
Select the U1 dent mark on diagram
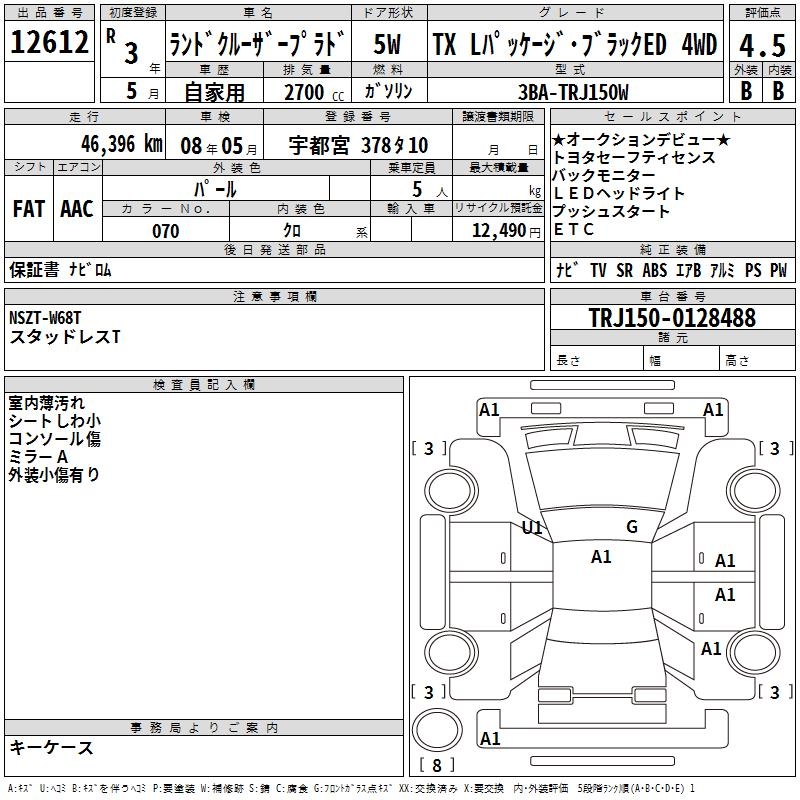[532, 527]
